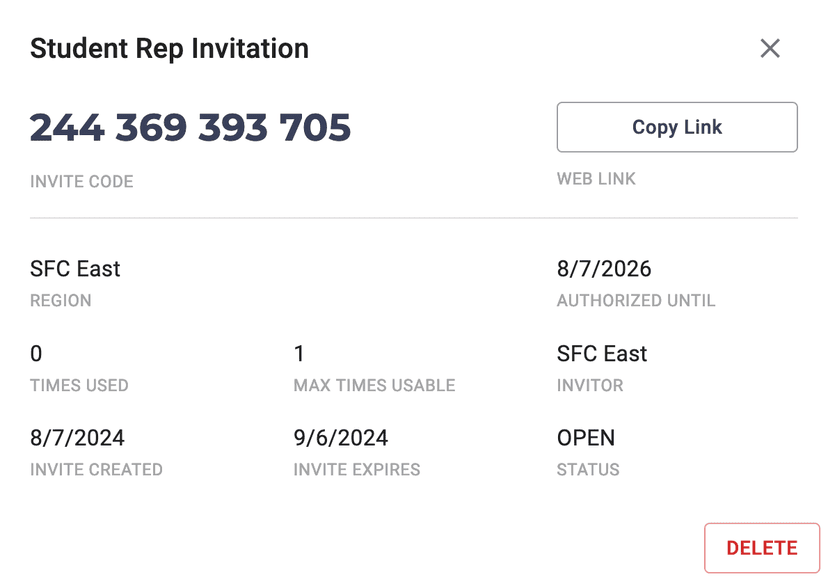
Task: Click the INVITOR label
Action: [x=590, y=386]
